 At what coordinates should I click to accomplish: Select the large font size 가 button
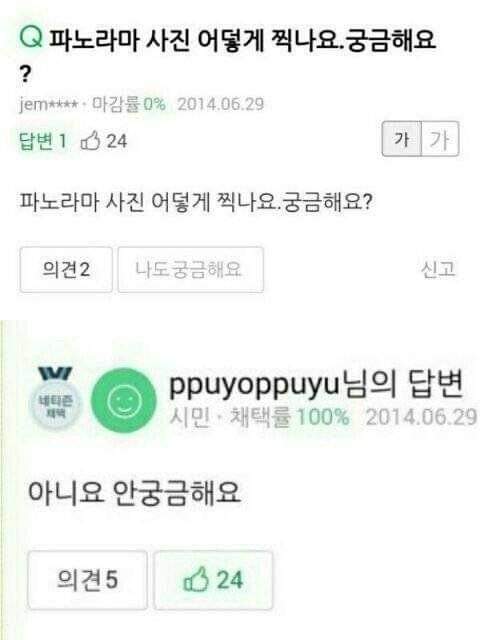[440, 139]
